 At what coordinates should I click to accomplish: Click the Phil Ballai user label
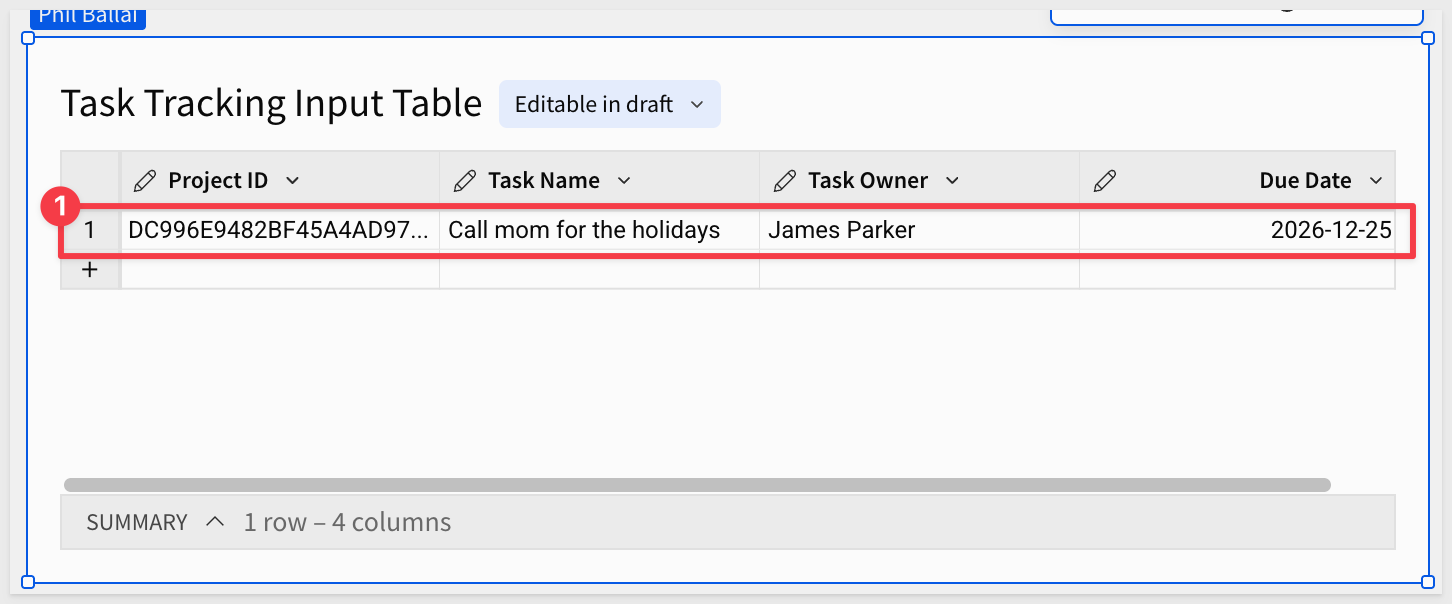(88, 16)
